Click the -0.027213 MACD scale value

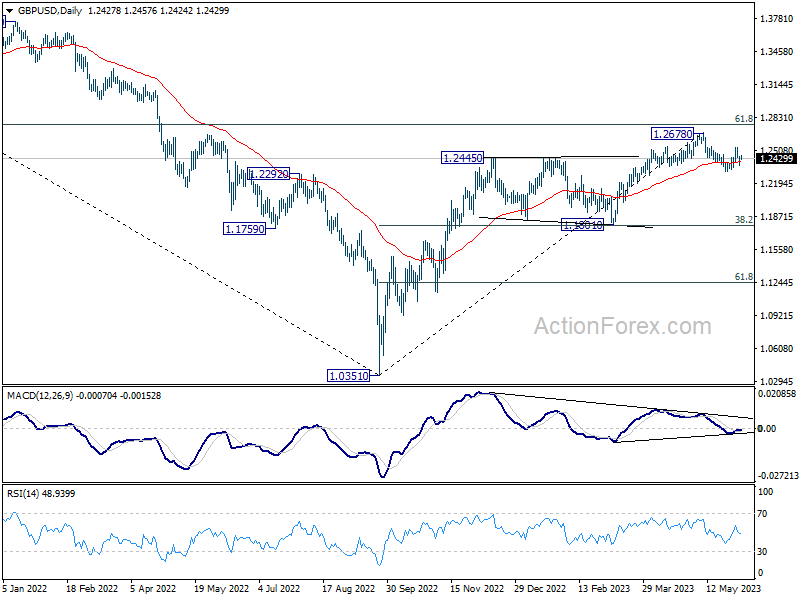point(778,476)
